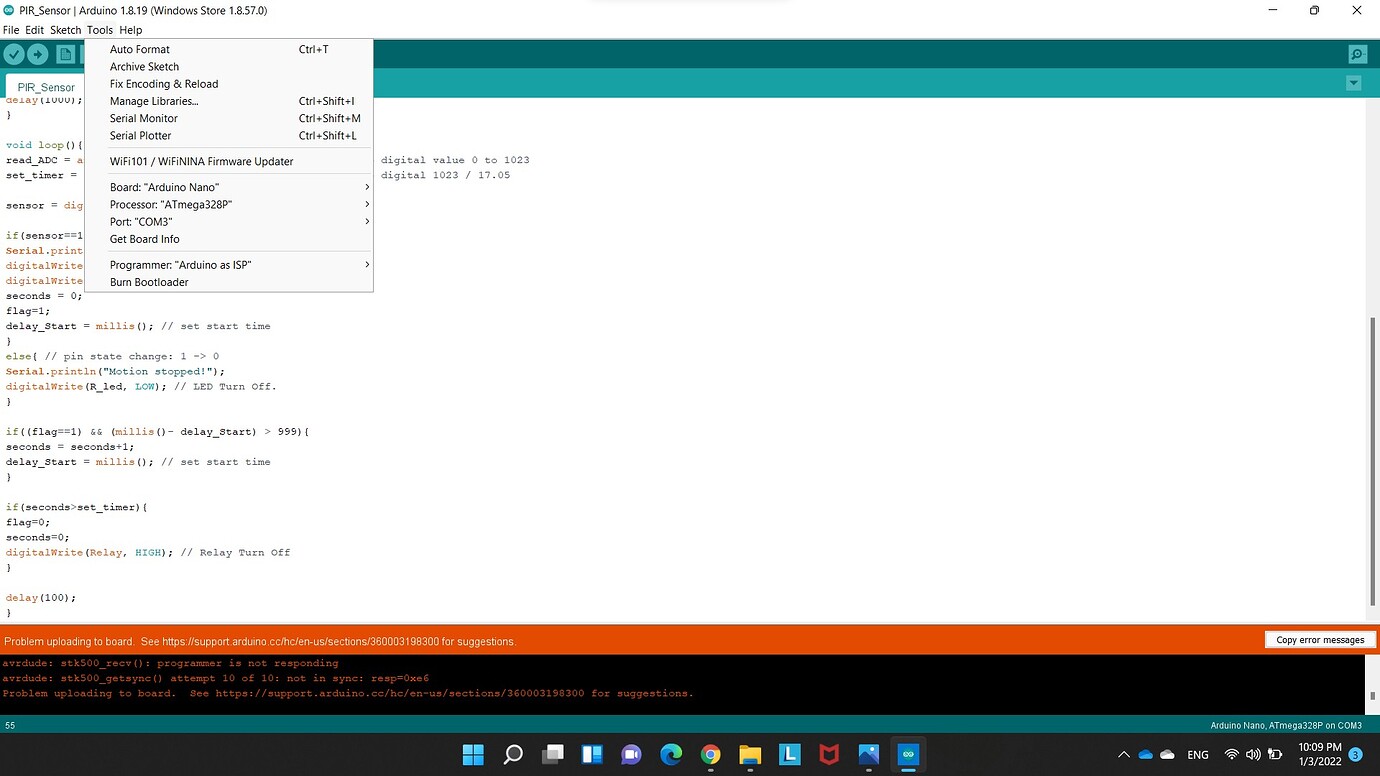Open the Help menu
This screenshot has height=776, width=1380.
[130, 29]
